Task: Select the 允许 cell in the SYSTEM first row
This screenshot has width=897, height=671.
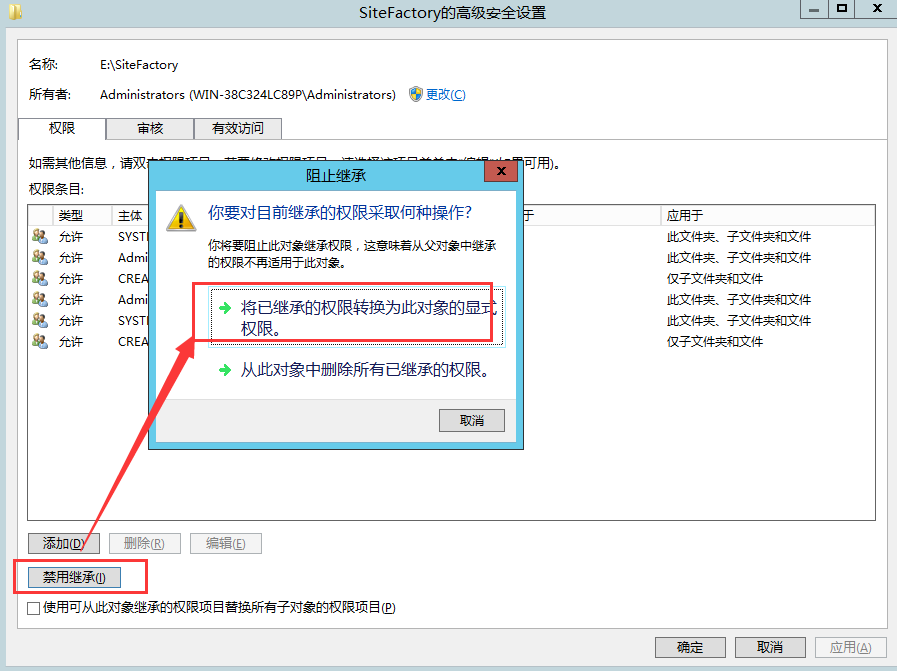Action: (71, 236)
